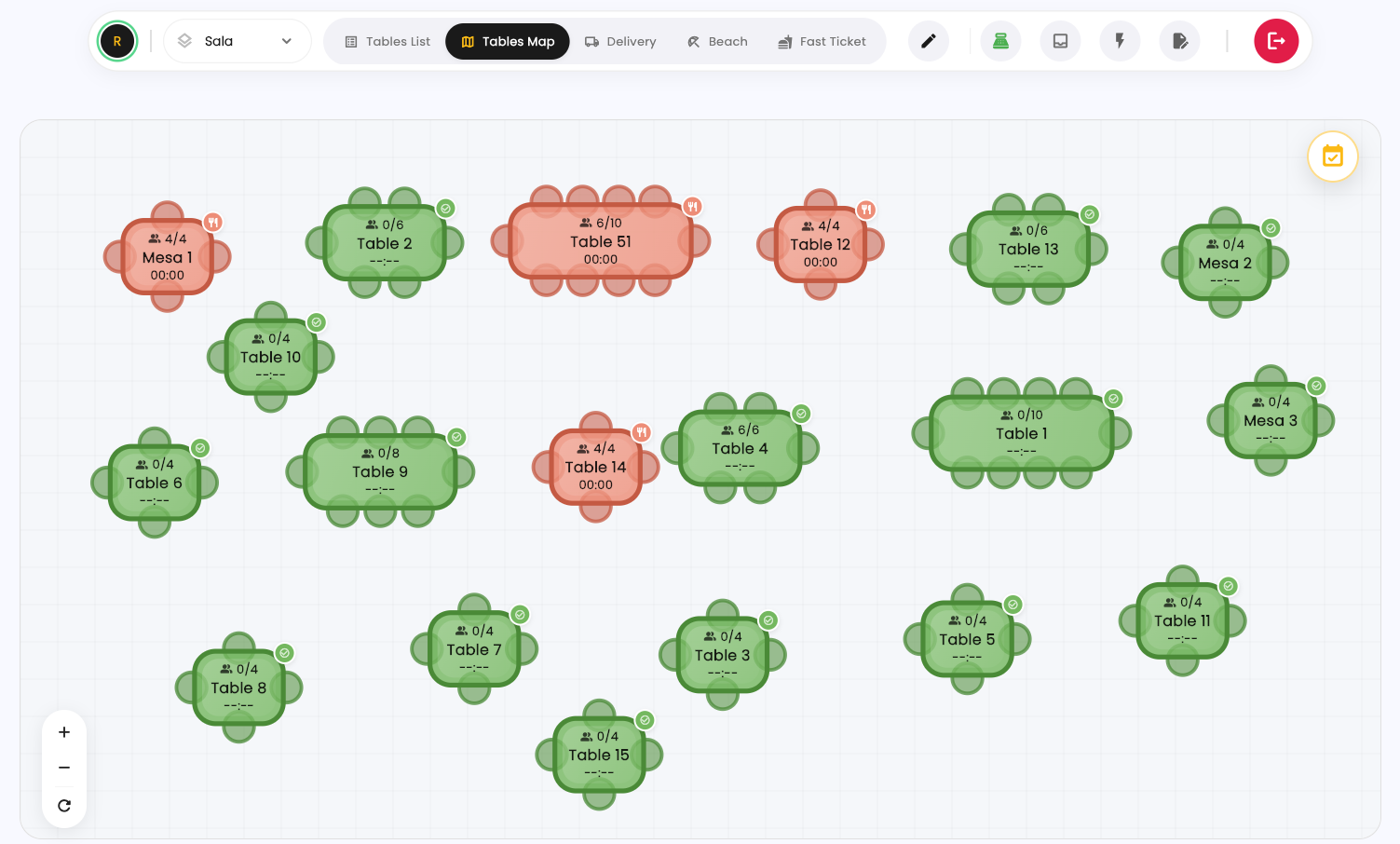The height and width of the screenshot is (844, 1400).
Task: Switch to the Tables List tab
Action: pos(387,41)
